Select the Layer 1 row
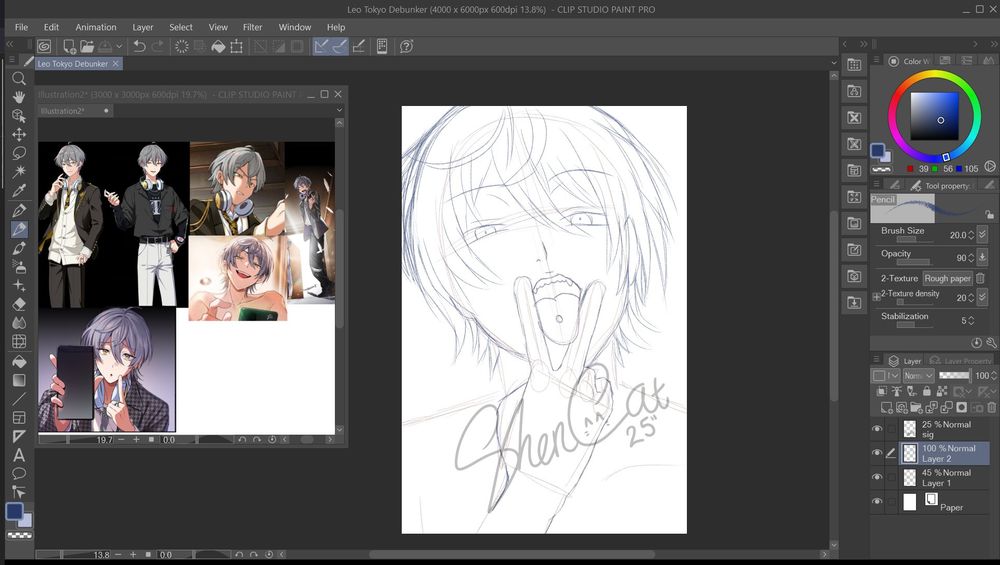The width and height of the screenshot is (1000, 565). tap(944, 478)
